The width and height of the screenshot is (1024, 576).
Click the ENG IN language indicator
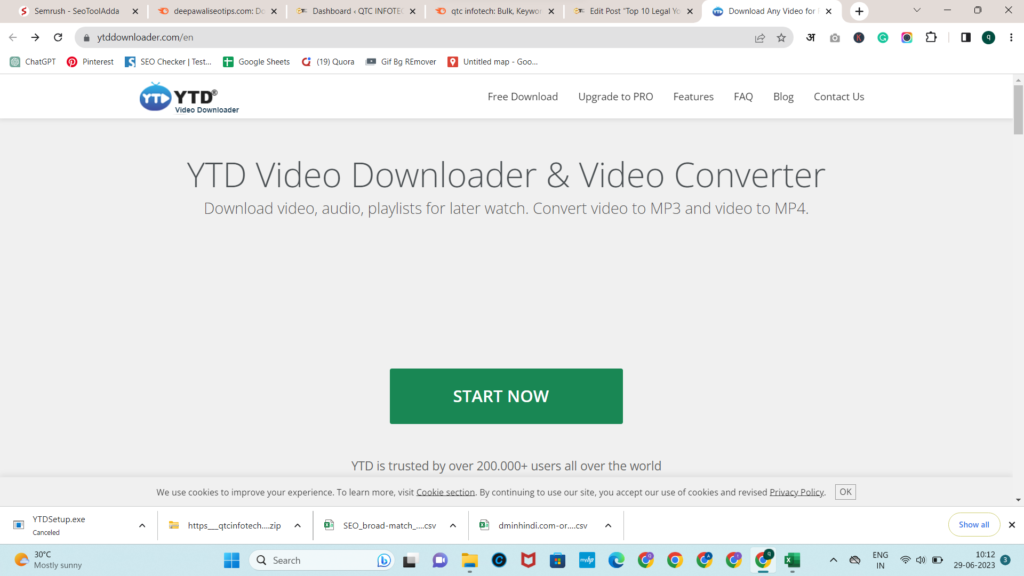880,560
